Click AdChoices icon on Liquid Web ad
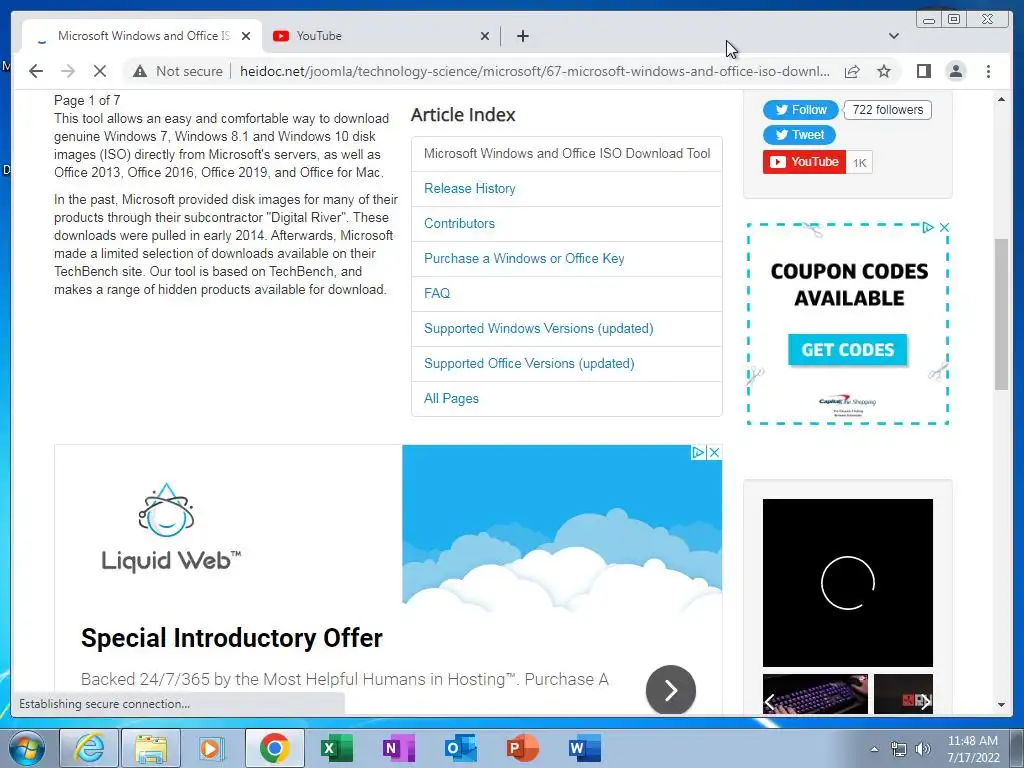Screen dimensions: 1024x768 pyautogui.click(x=698, y=452)
